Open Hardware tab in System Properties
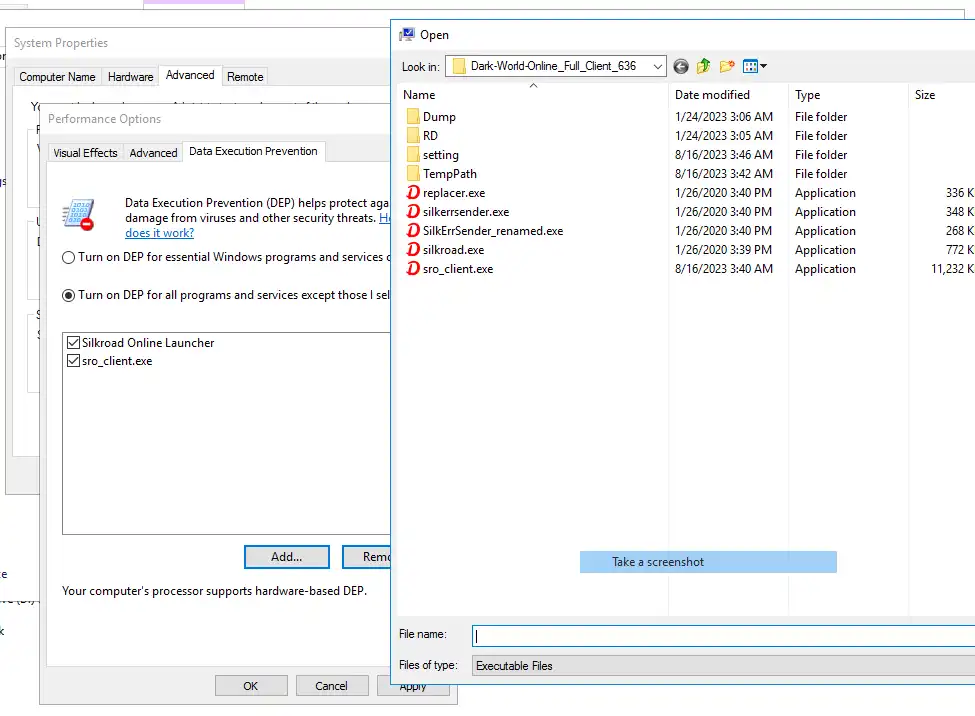 (x=131, y=77)
